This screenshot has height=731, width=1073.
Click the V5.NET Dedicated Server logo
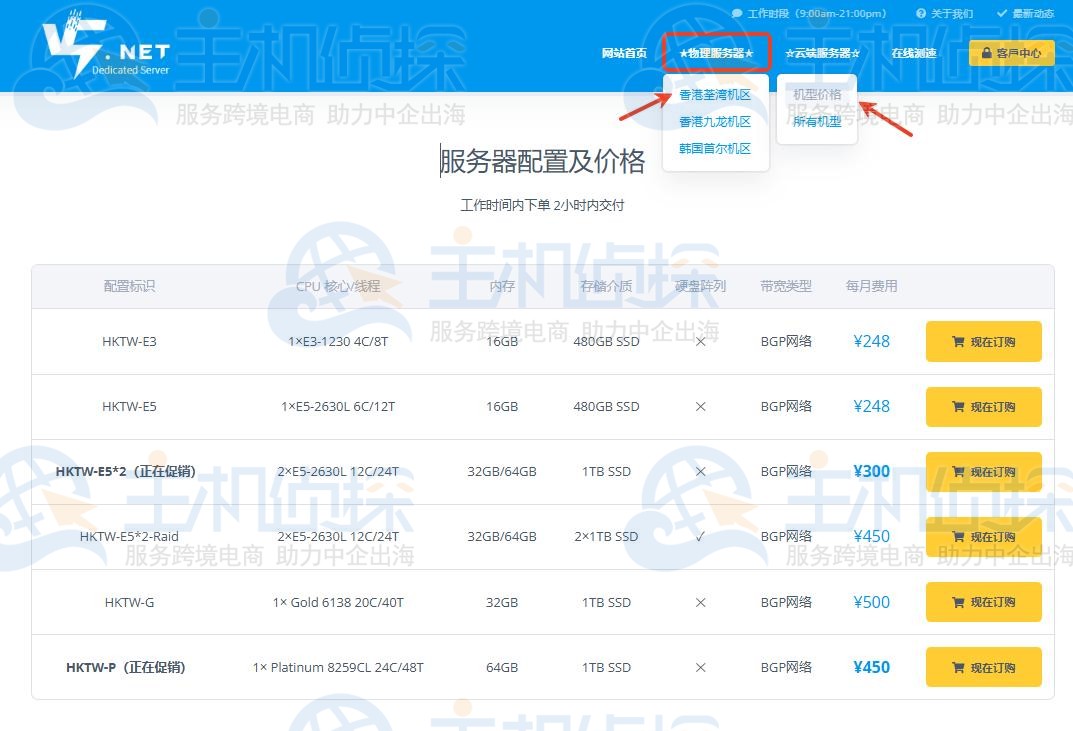click(x=105, y=45)
